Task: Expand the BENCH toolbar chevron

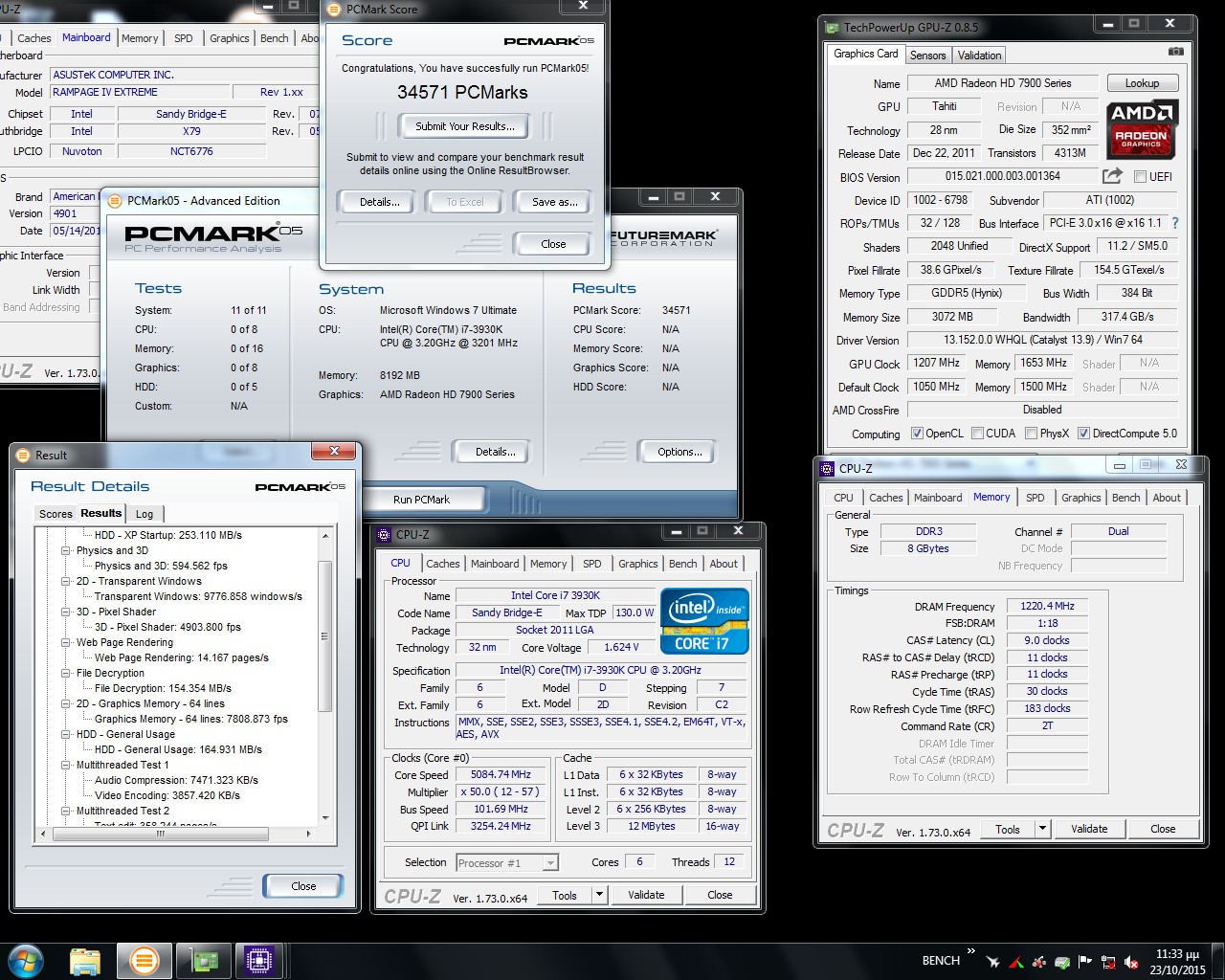Action: point(971,952)
